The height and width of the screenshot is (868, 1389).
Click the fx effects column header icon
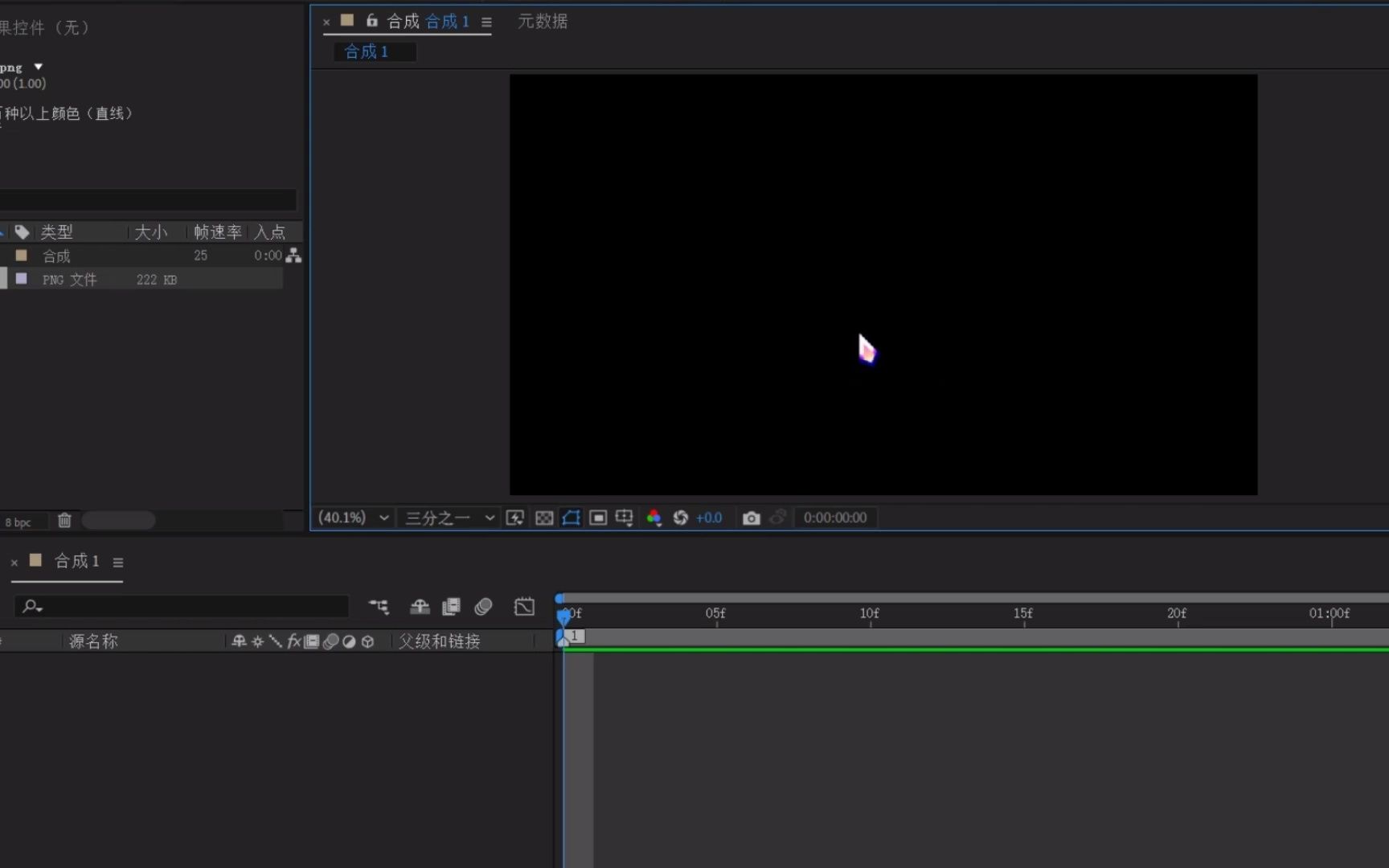(x=293, y=641)
